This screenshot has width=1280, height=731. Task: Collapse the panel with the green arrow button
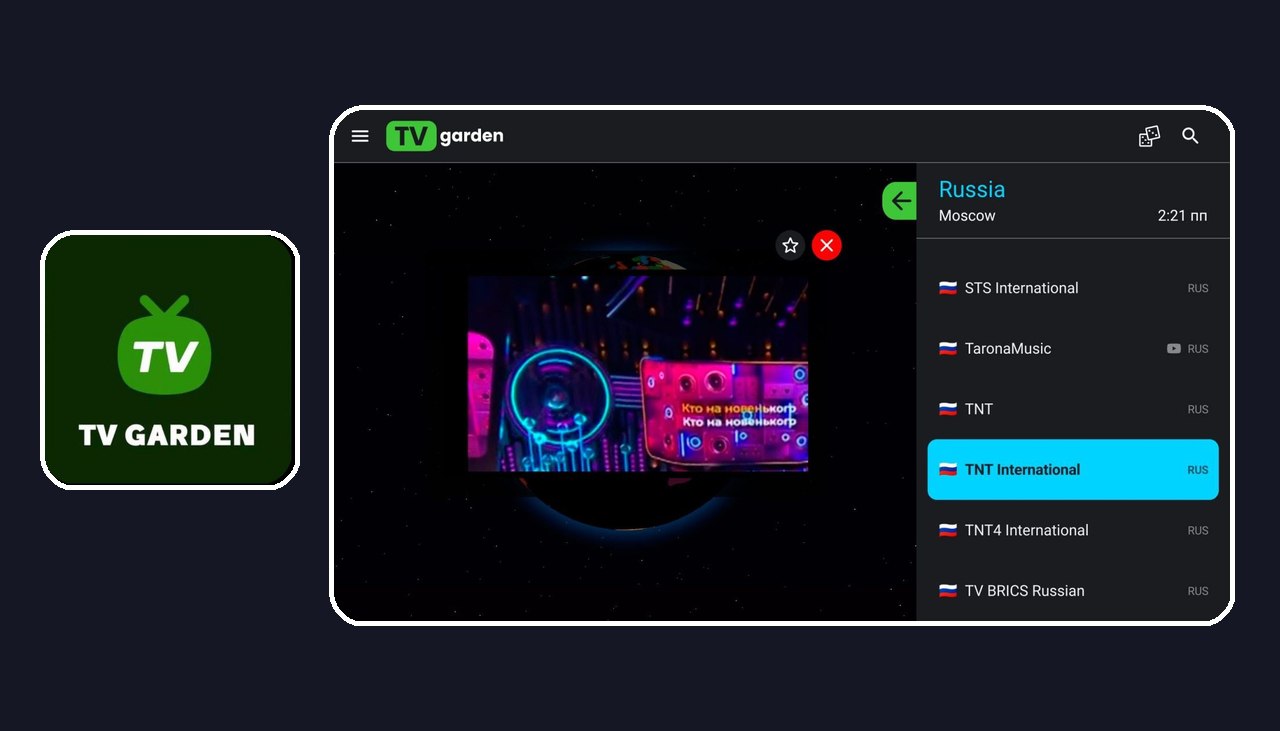coord(900,201)
